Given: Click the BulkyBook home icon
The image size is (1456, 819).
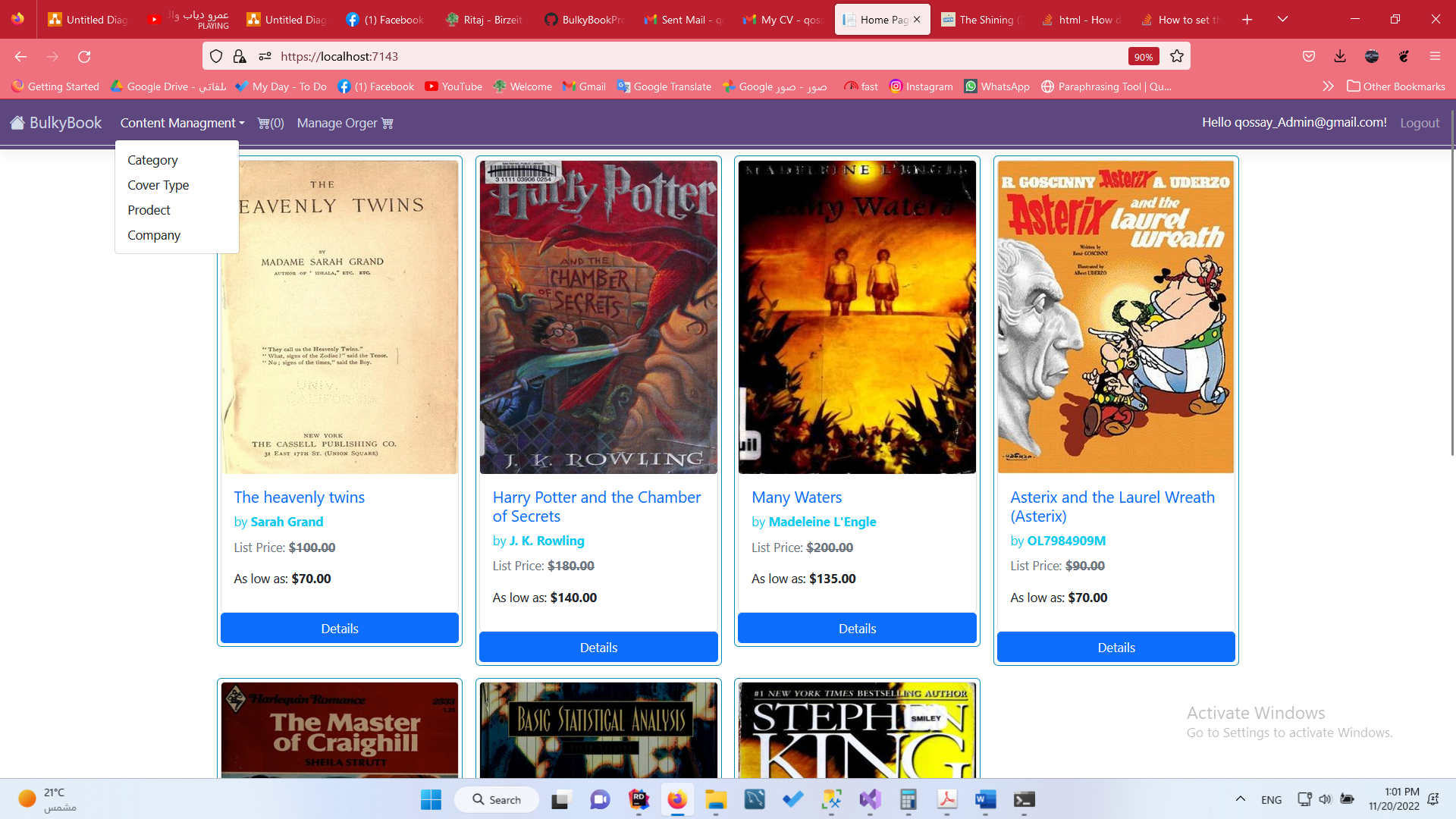Looking at the screenshot, I should (17, 123).
